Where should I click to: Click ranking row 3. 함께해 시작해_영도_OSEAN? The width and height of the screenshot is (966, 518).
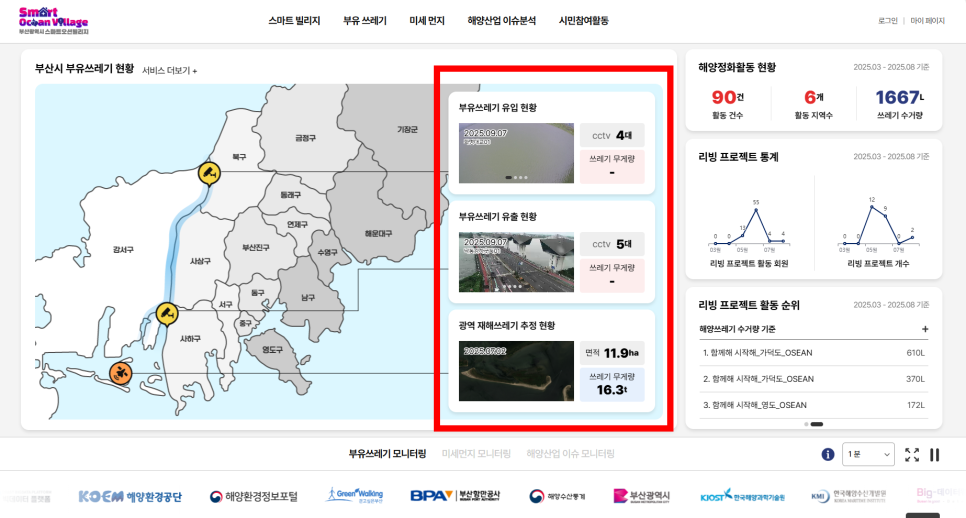[813, 405]
